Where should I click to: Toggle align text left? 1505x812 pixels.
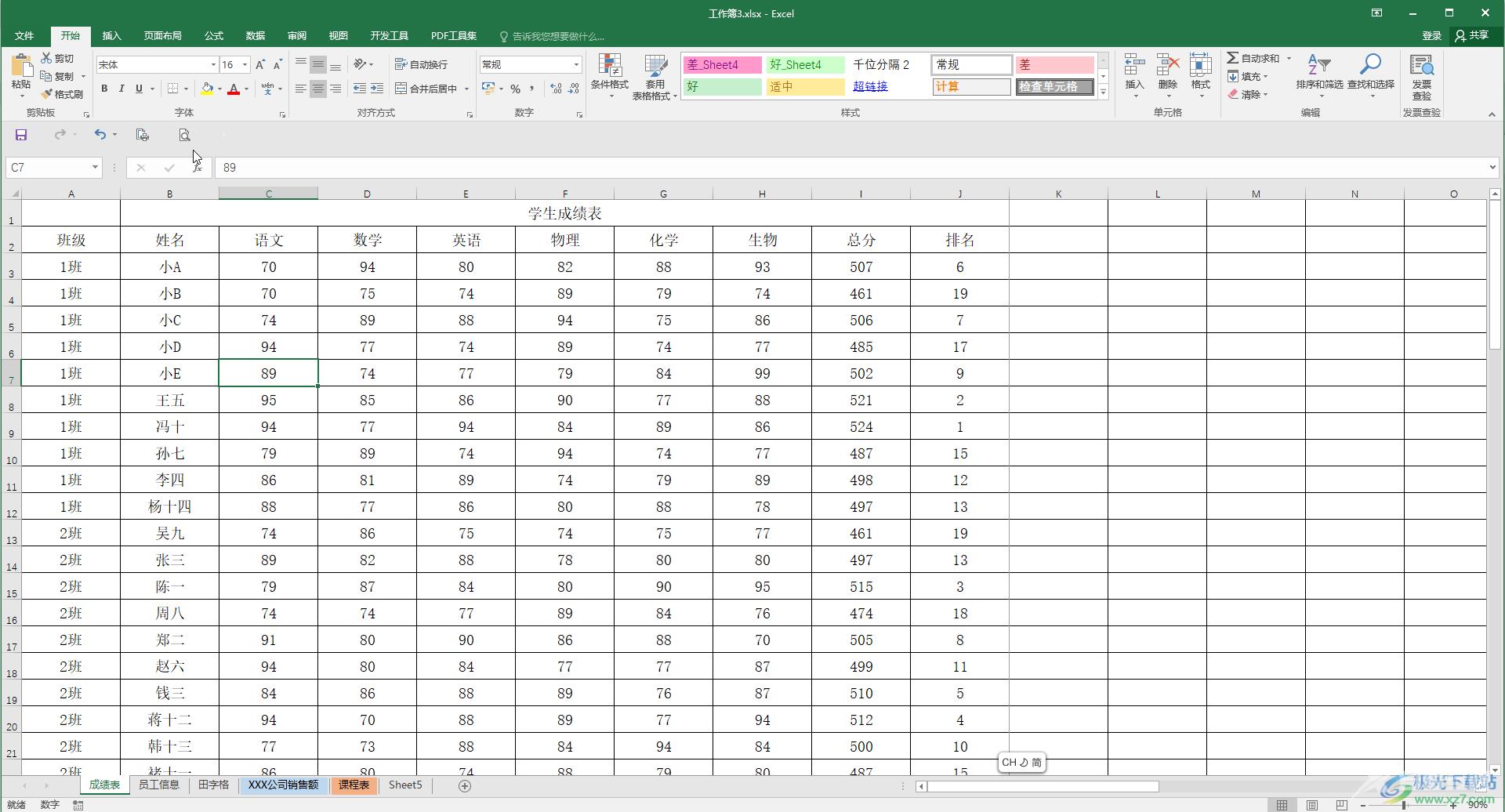(x=300, y=89)
